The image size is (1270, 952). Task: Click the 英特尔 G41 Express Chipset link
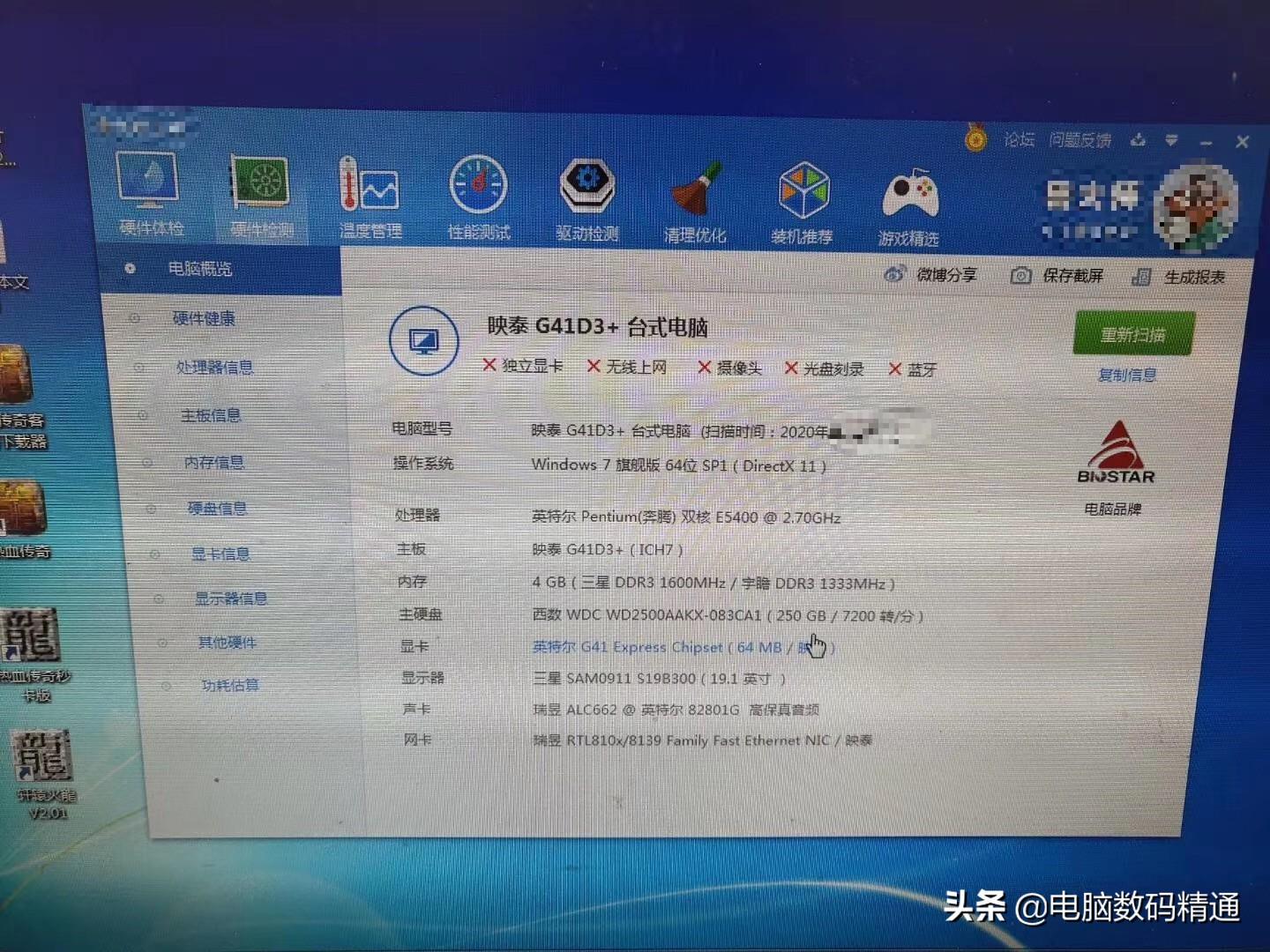684,646
